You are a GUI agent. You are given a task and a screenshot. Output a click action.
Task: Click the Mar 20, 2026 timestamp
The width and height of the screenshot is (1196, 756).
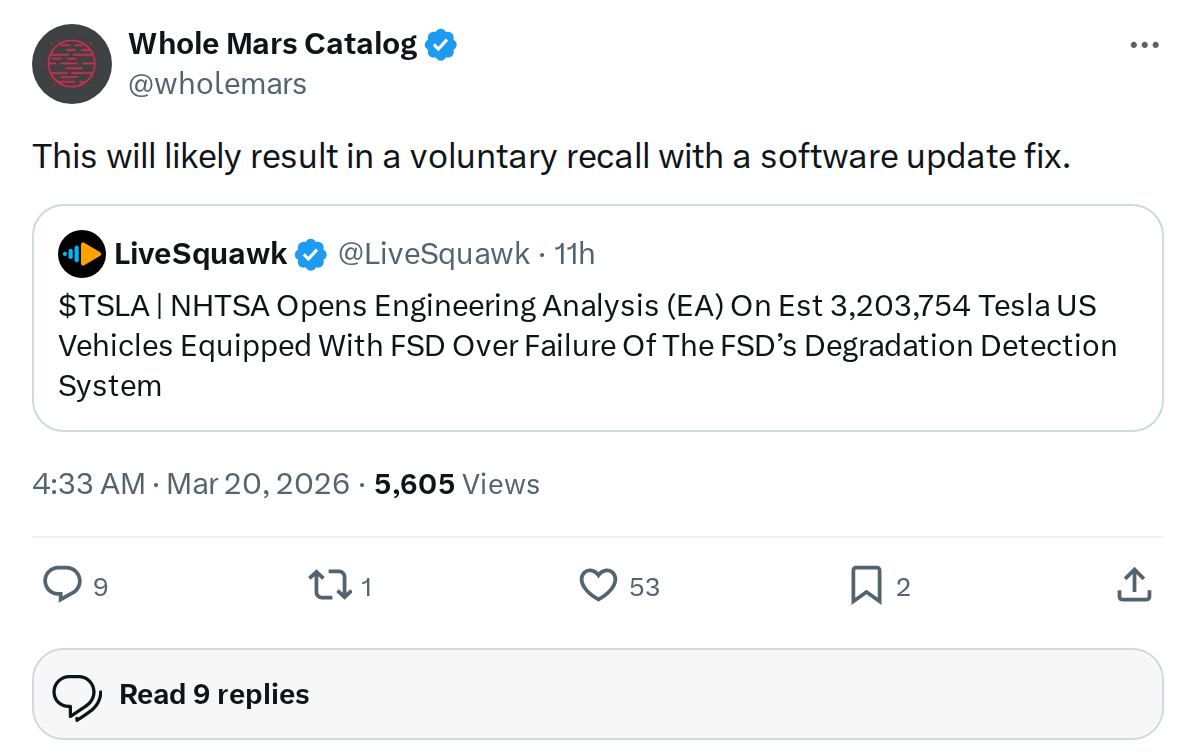259,483
